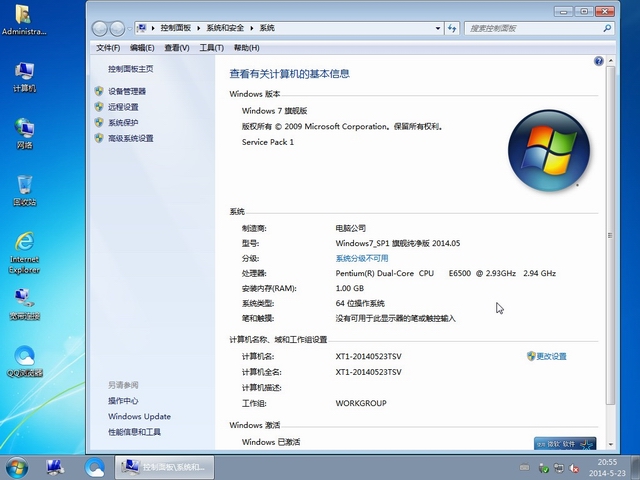This screenshot has width=640, height=480.
Task: Open 系统保护 link
Action: [x=123, y=122]
